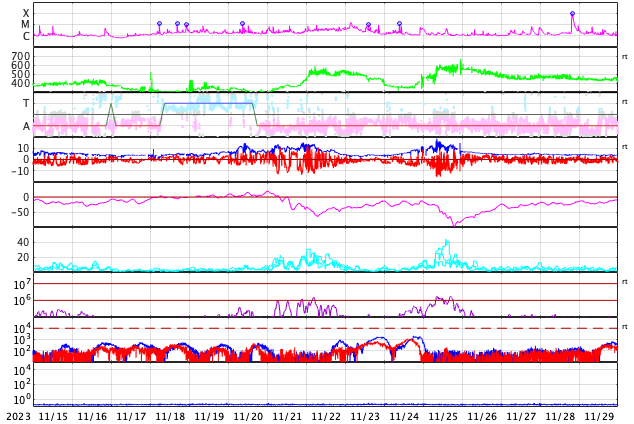Click the 11/21 date label
The image size is (634, 424).
tap(287, 417)
